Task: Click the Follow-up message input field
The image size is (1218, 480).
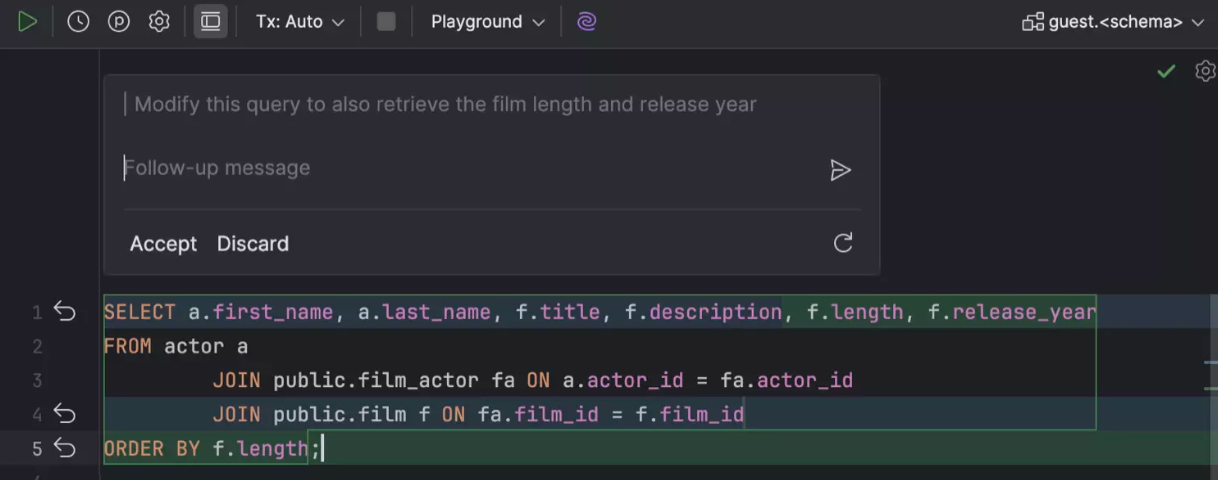Action: (470, 168)
